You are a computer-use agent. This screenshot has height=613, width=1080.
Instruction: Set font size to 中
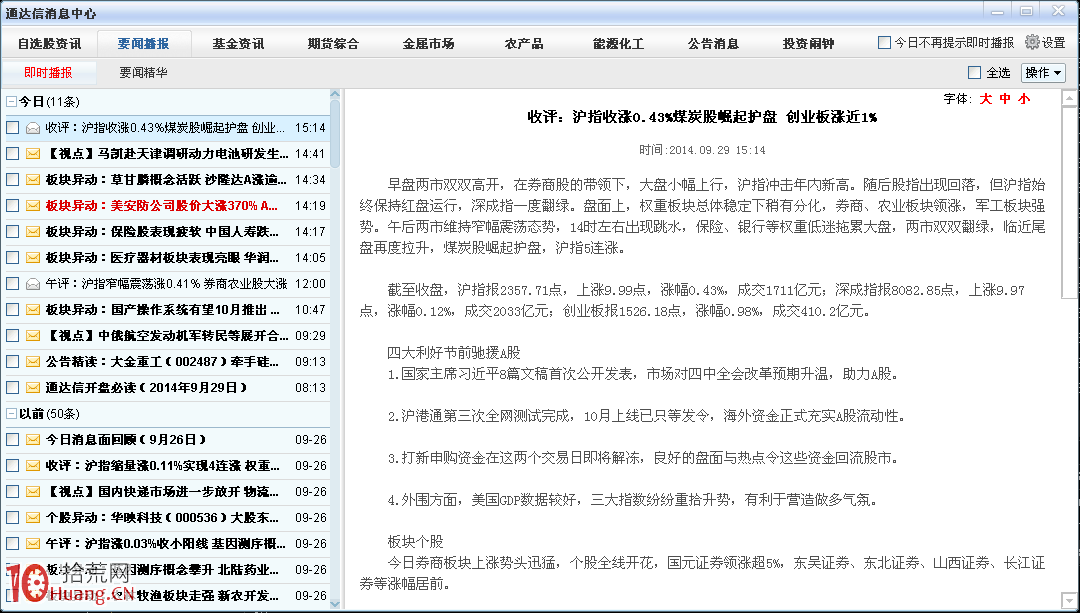(x=1005, y=99)
